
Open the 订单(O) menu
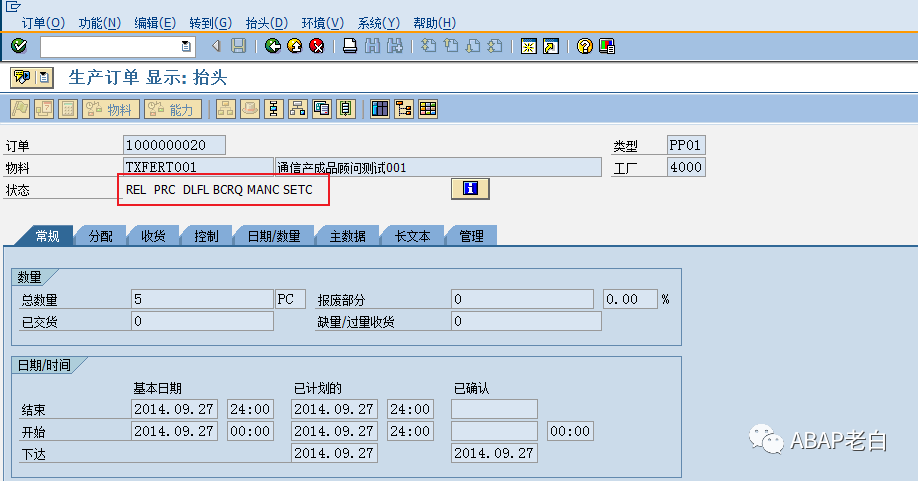pos(43,23)
